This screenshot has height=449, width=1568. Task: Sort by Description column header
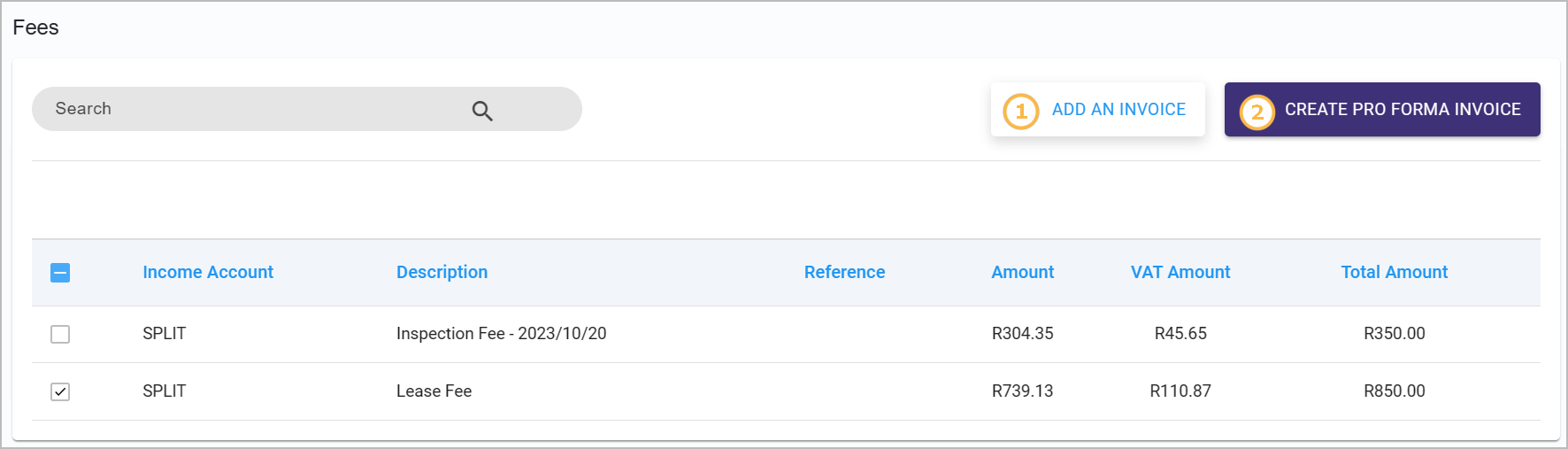pos(442,272)
